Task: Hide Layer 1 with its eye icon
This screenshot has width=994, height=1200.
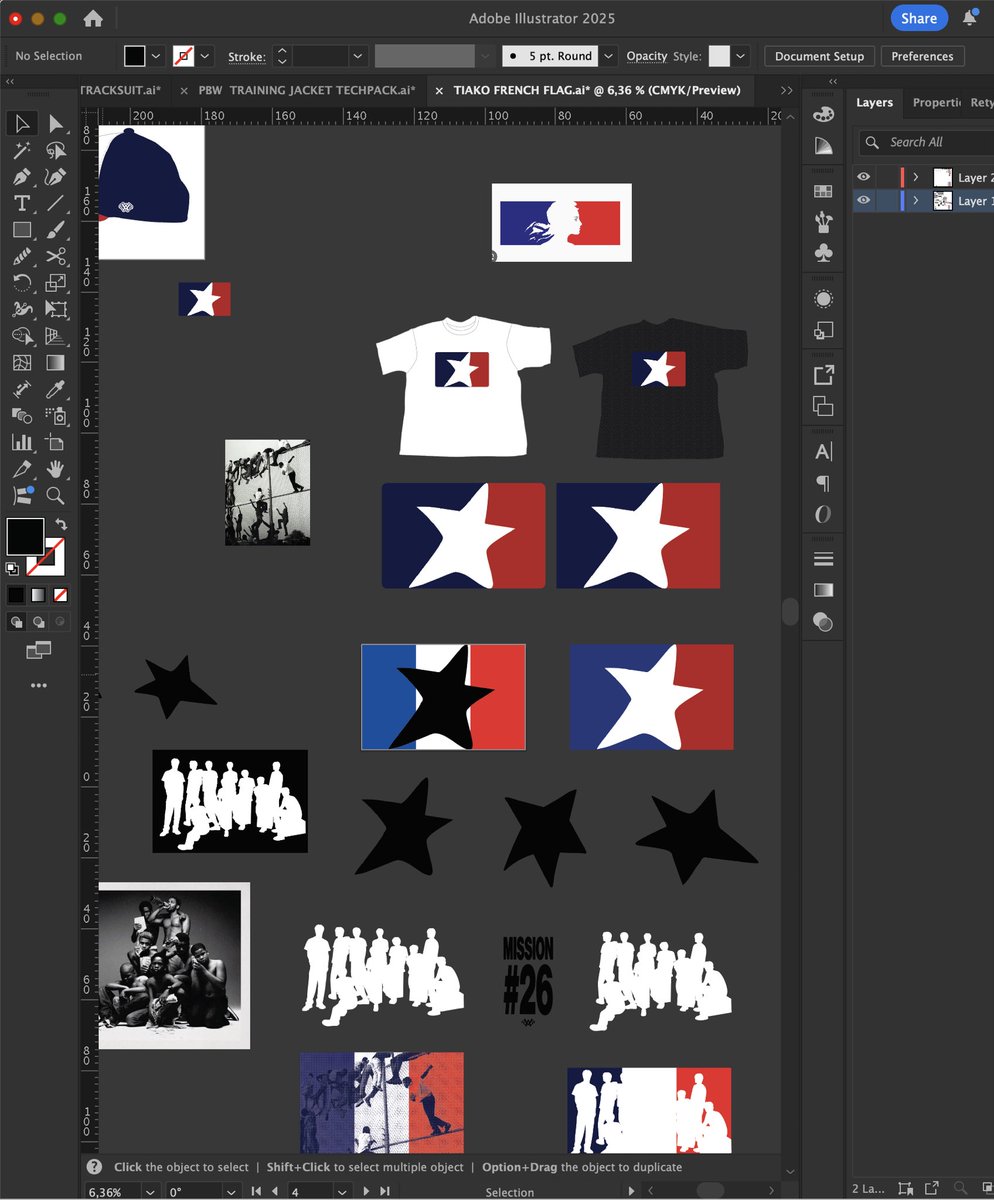Action: 863,201
